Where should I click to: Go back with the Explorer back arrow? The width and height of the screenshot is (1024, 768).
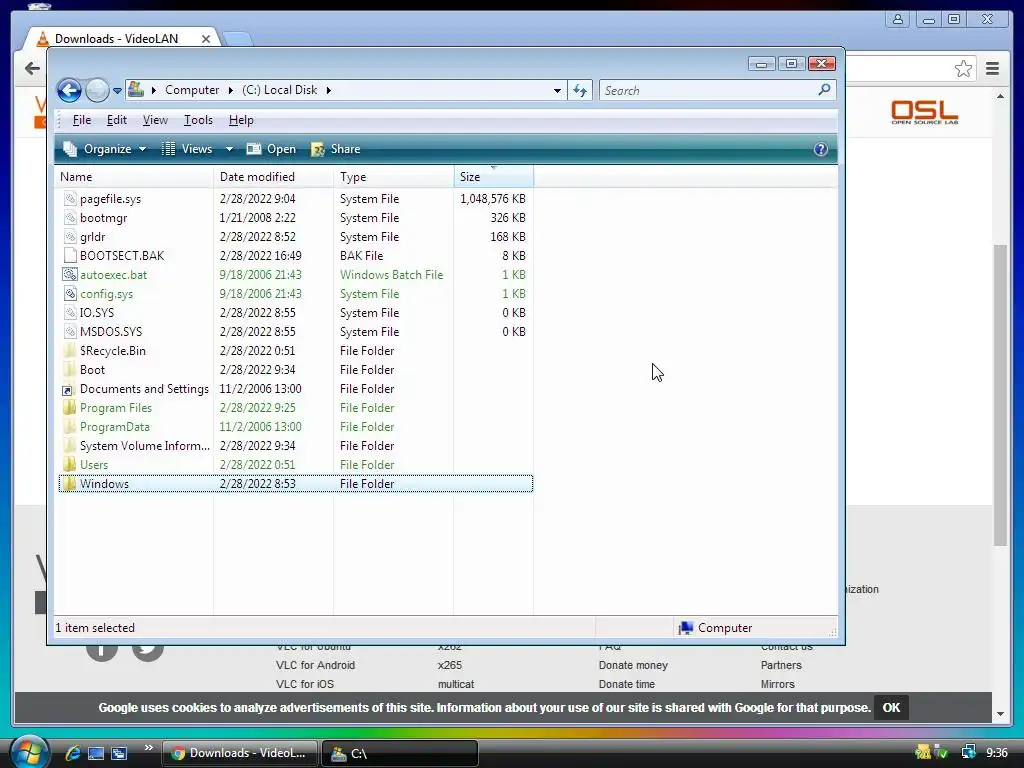point(69,90)
